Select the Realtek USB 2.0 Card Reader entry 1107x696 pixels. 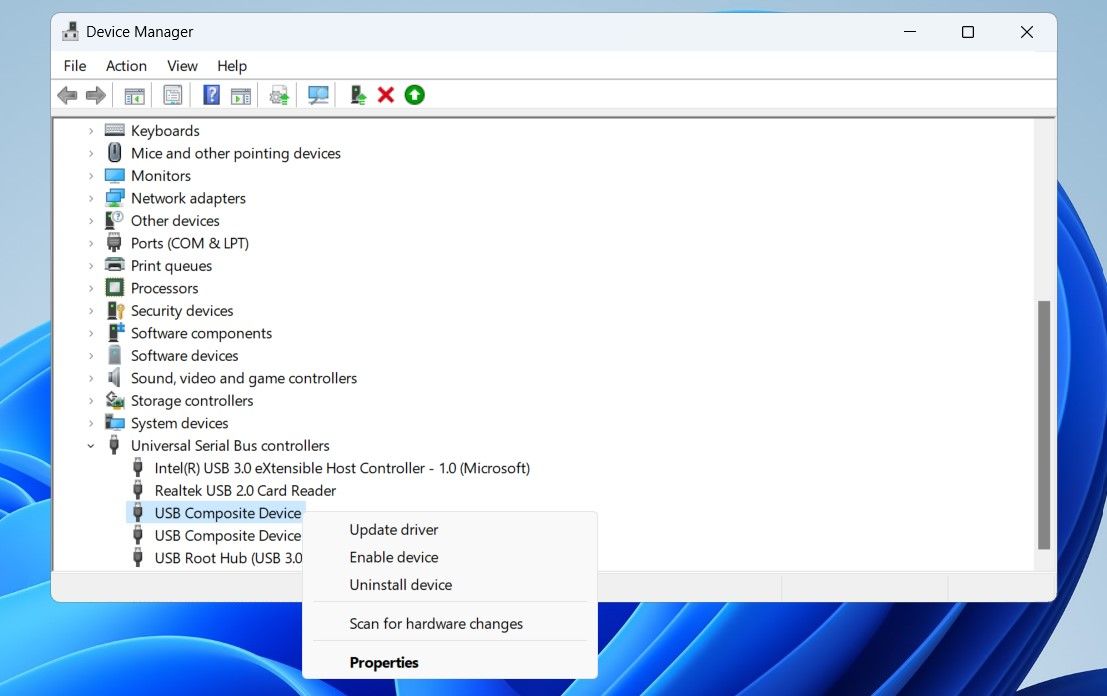pos(245,490)
